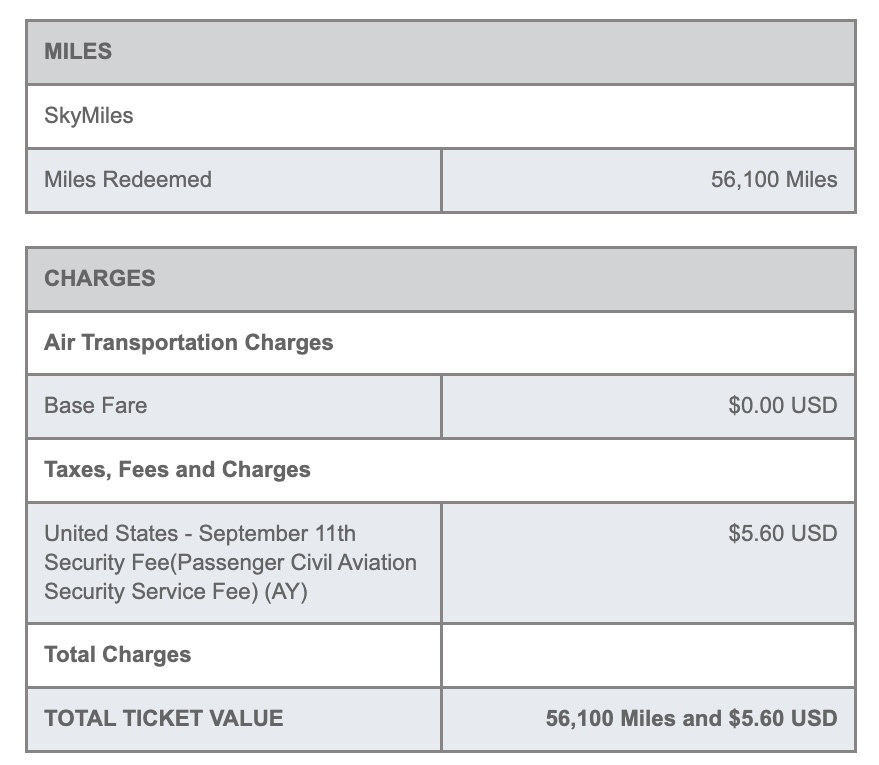Screen dimensions: 879x765
Task: Click the Miles Redeemed label
Action: click(128, 180)
